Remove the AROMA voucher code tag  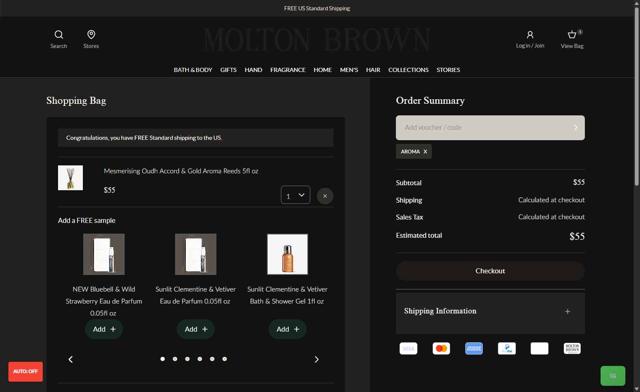(425, 151)
